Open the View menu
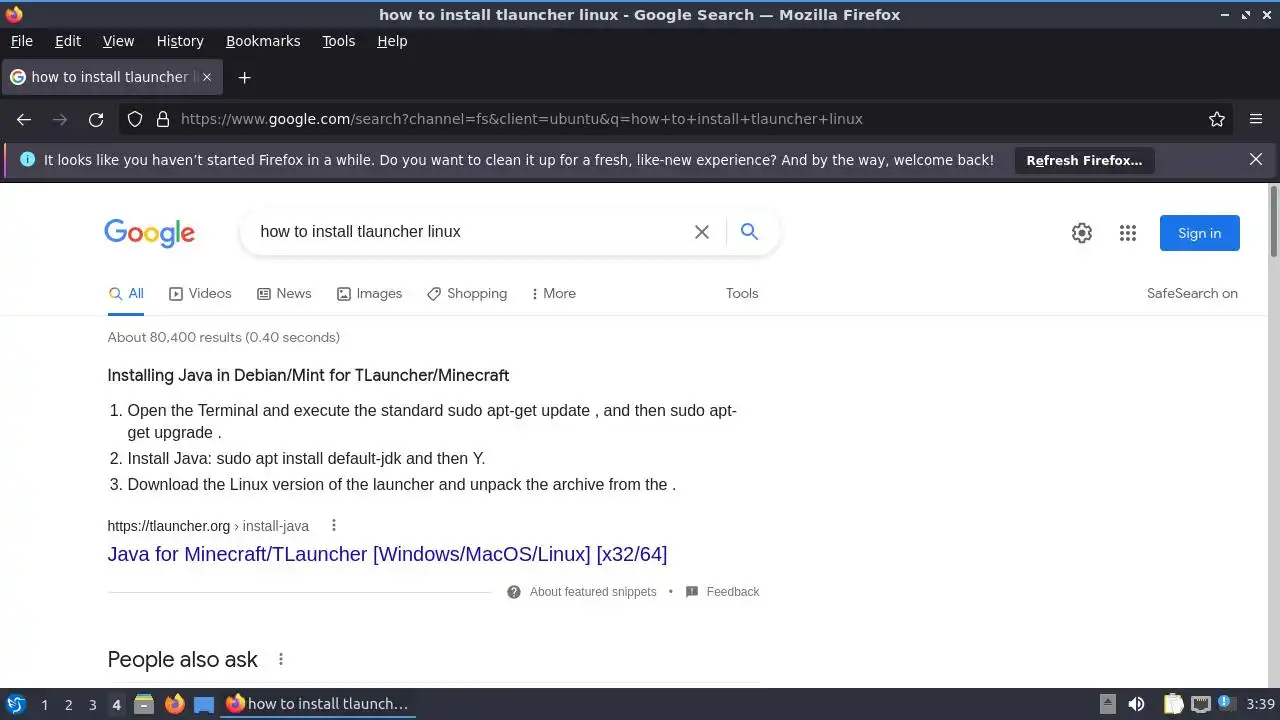This screenshot has height=720, width=1280. [118, 41]
